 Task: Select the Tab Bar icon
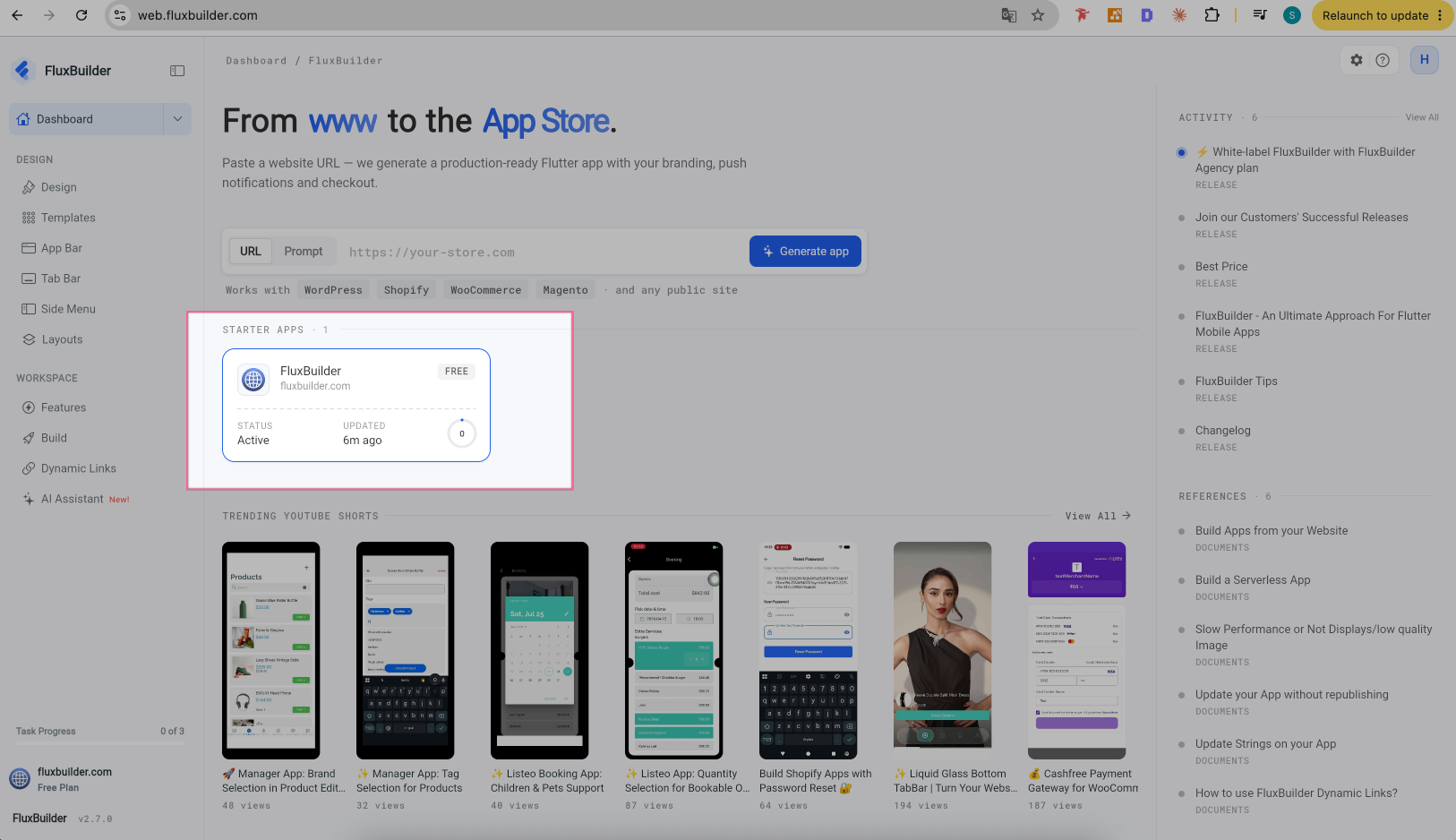pyautogui.click(x=29, y=279)
